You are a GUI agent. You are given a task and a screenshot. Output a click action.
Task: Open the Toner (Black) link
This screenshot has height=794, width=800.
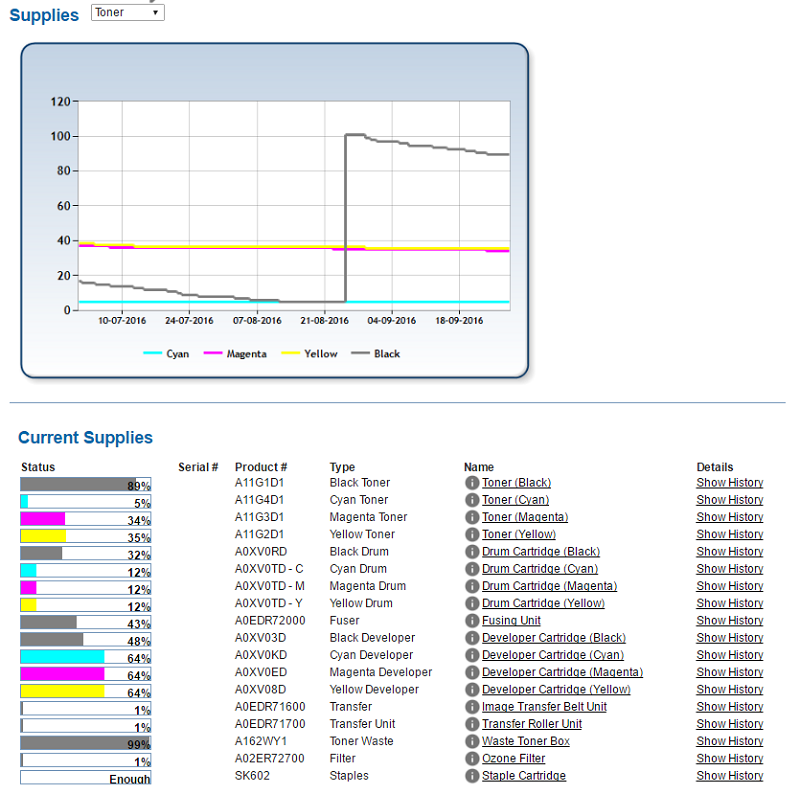[x=516, y=483]
